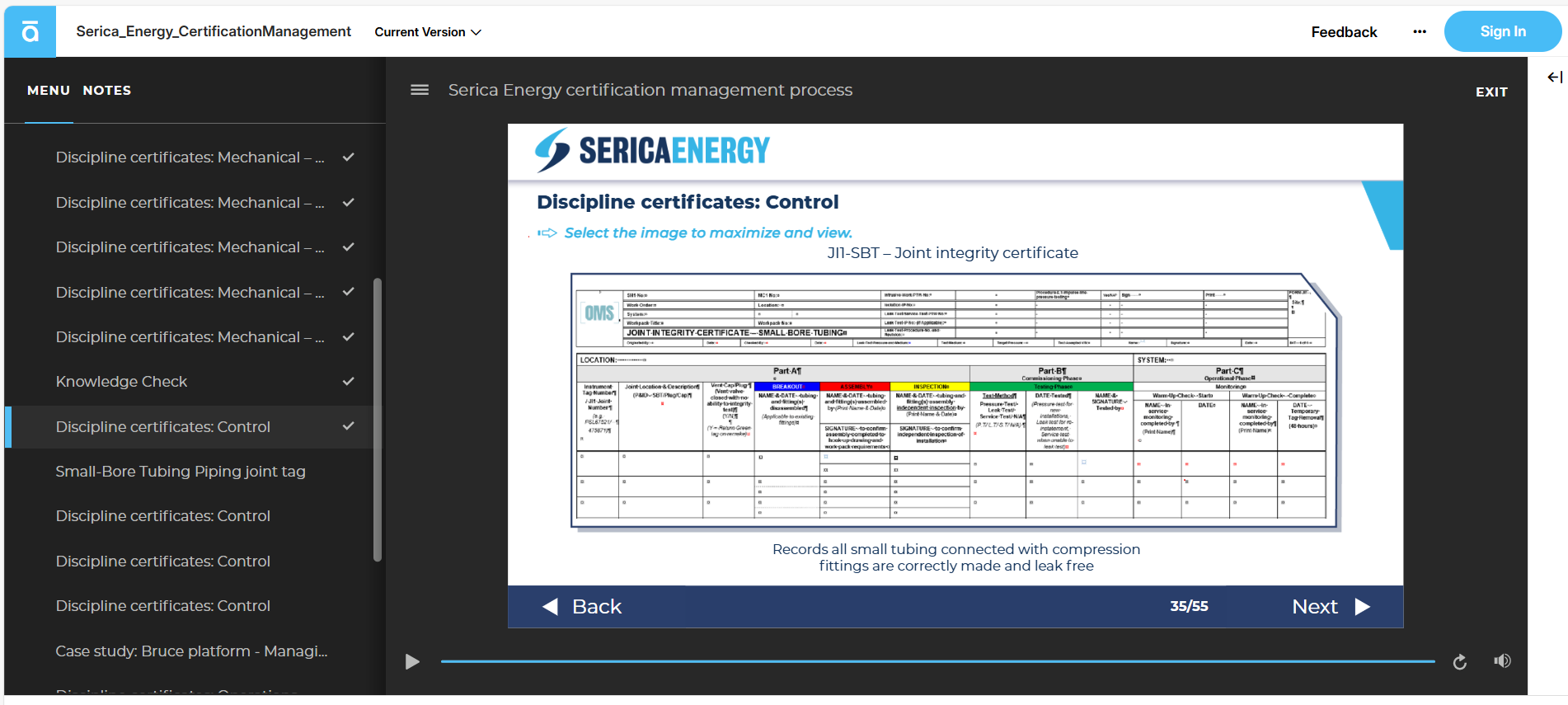Click the Next arrow icon
The image size is (1568, 705).
(x=1363, y=607)
